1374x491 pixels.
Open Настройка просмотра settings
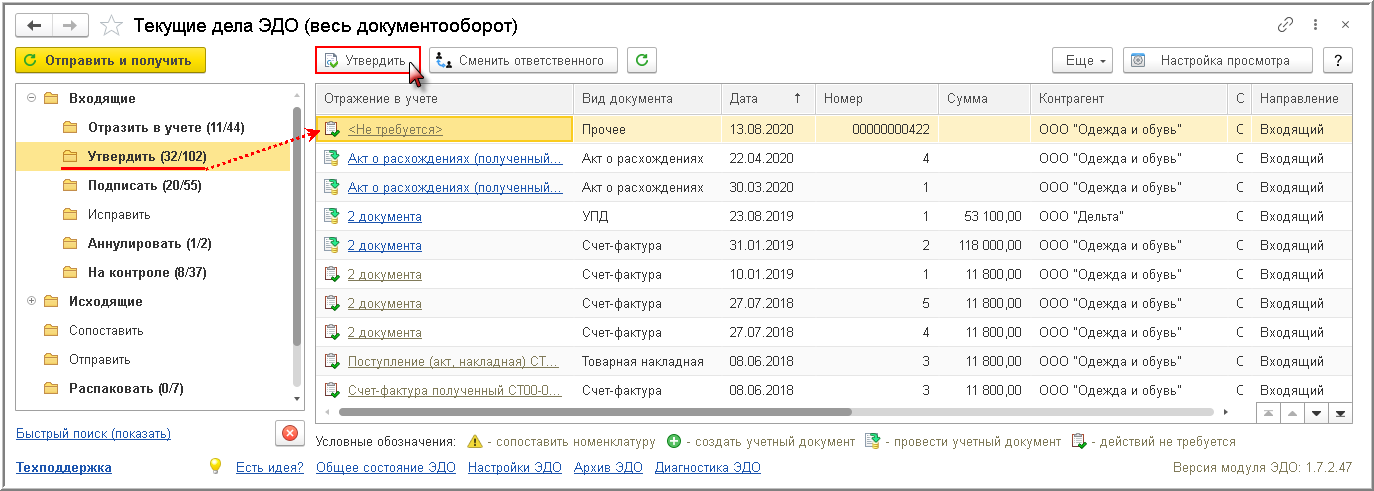pos(1216,60)
